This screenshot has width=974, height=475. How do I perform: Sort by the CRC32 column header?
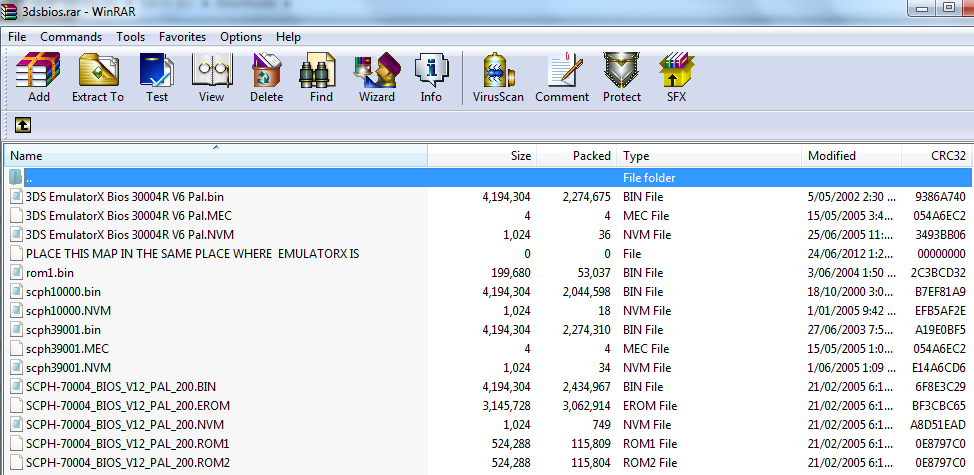point(937,156)
